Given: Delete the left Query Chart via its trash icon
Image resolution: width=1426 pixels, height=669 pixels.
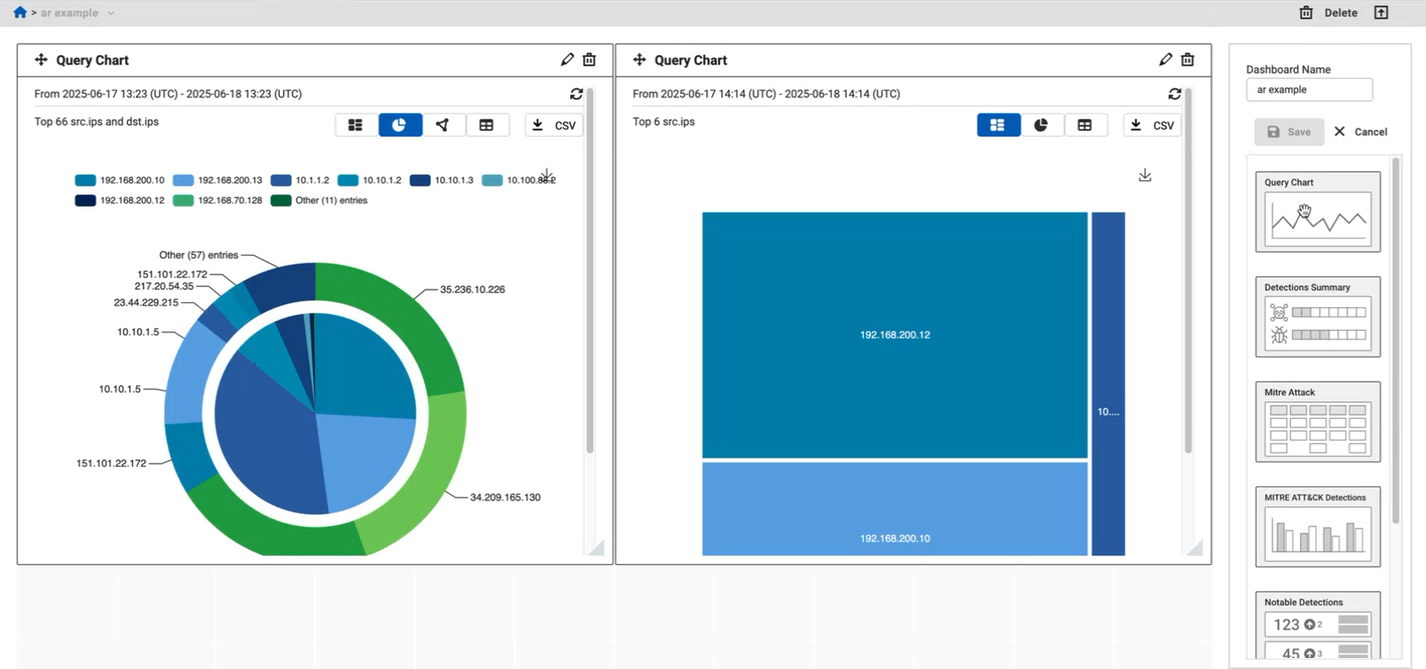Looking at the screenshot, I should tap(589, 60).
